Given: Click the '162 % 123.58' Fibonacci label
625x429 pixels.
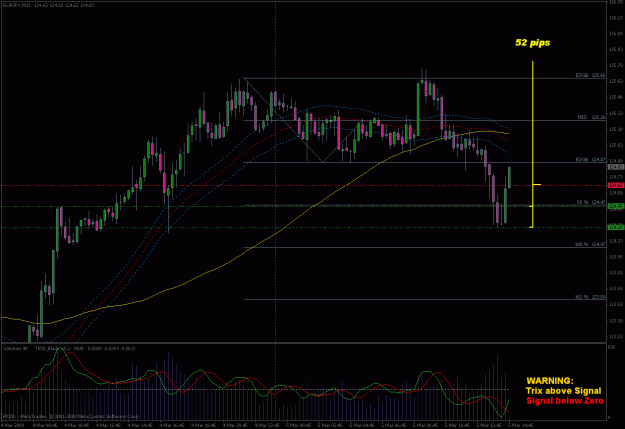Looking at the screenshot, I should pyautogui.click(x=590, y=297).
